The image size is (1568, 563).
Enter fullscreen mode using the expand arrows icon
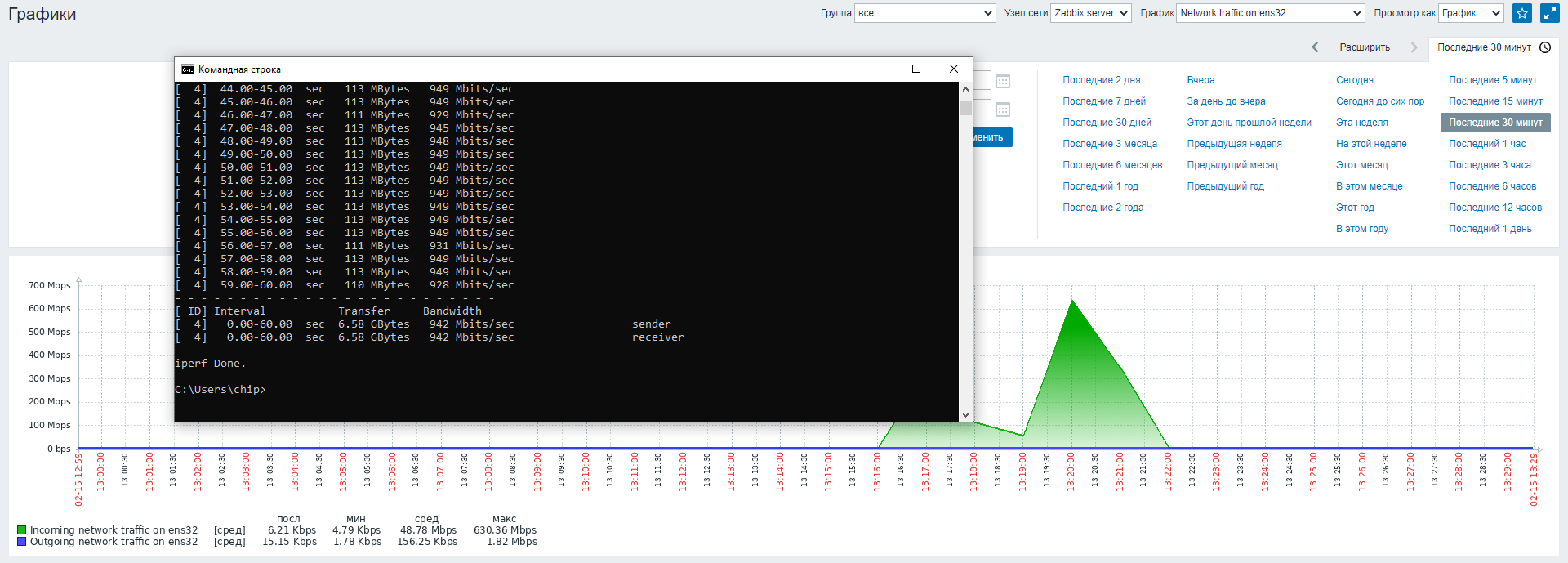1549,13
